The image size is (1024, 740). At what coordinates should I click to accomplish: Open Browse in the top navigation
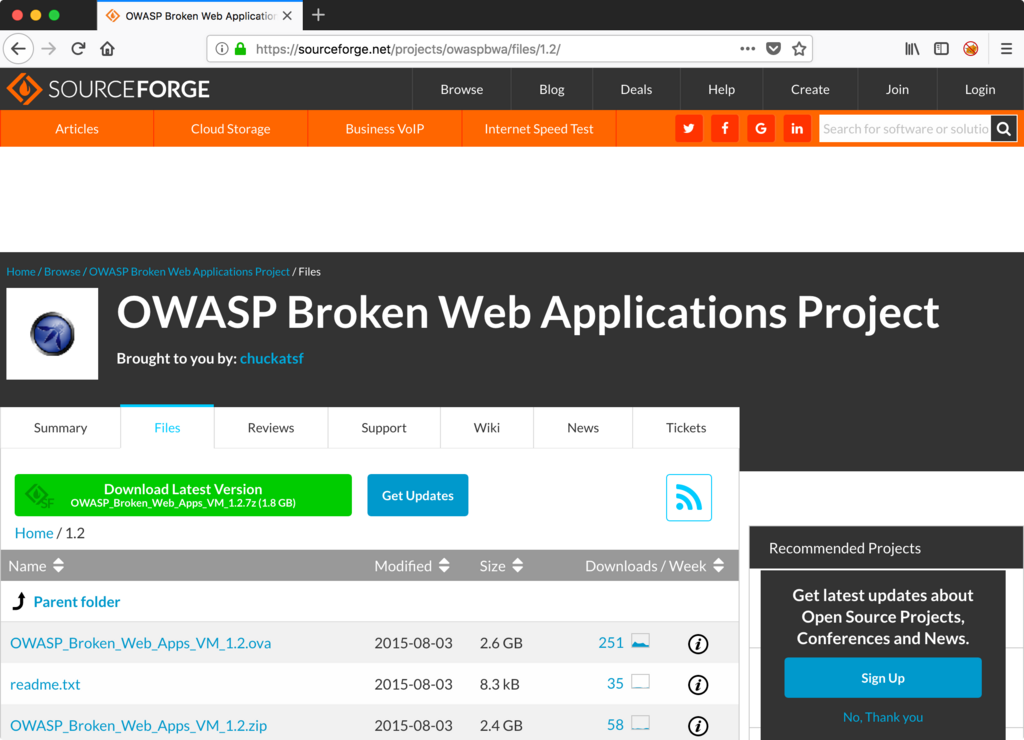(x=462, y=89)
